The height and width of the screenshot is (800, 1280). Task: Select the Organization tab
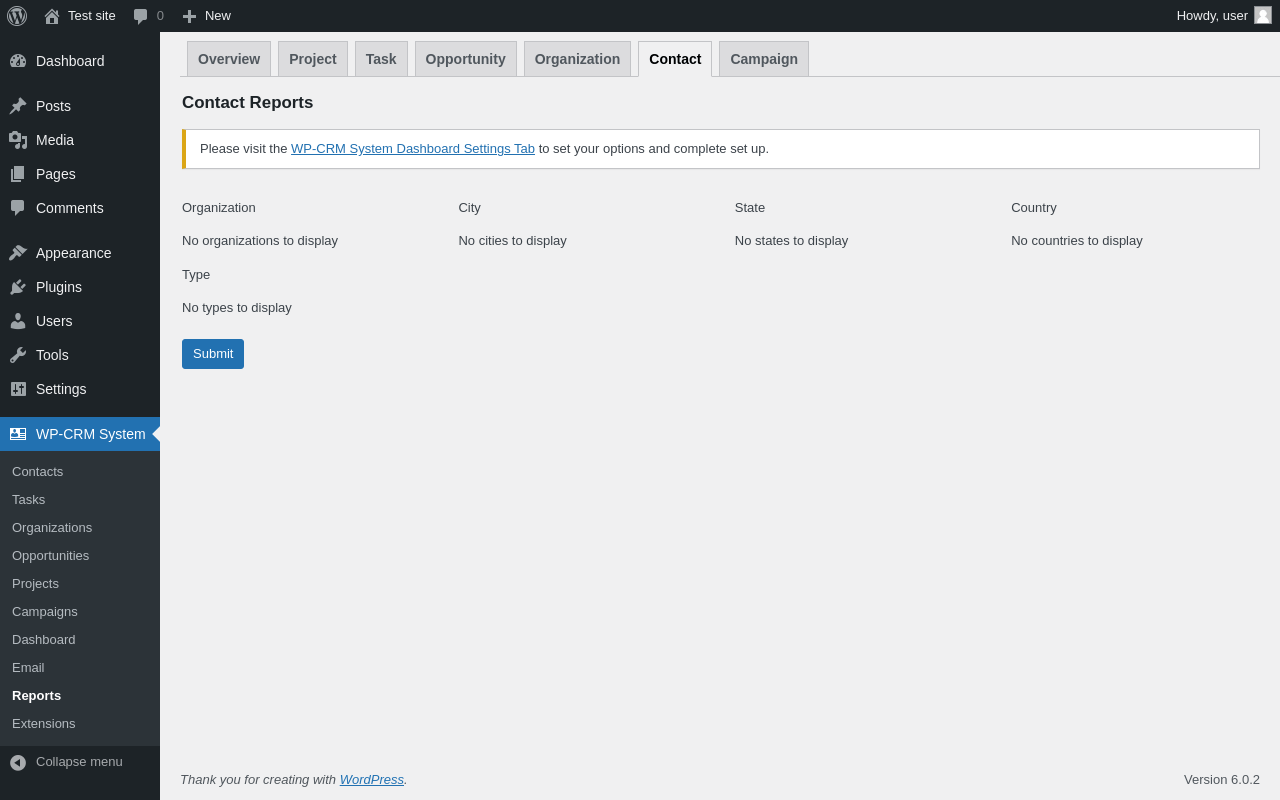[577, 59]
